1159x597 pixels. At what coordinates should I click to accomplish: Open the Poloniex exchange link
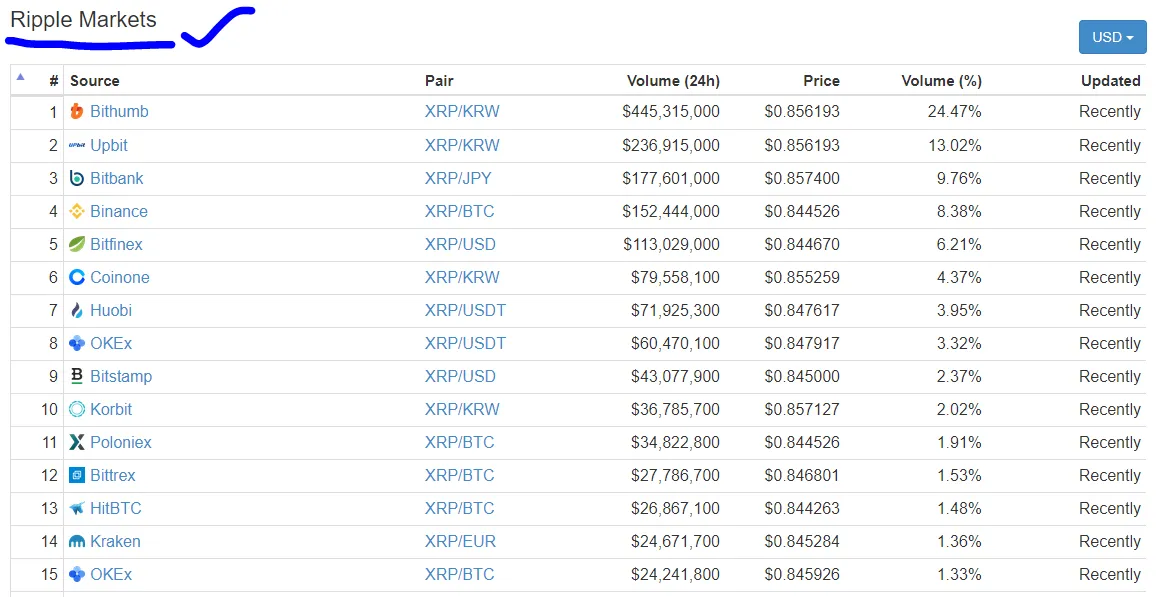pyautogui.click(x=120, y=442)
